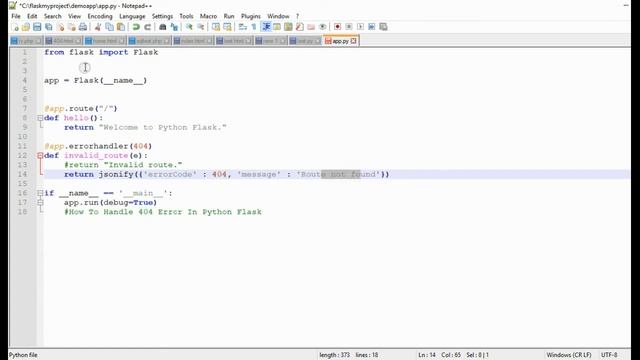Open a file via the Open folder icon
The height and width of the screenshot is (360, 640).
(x=26, y=27)
